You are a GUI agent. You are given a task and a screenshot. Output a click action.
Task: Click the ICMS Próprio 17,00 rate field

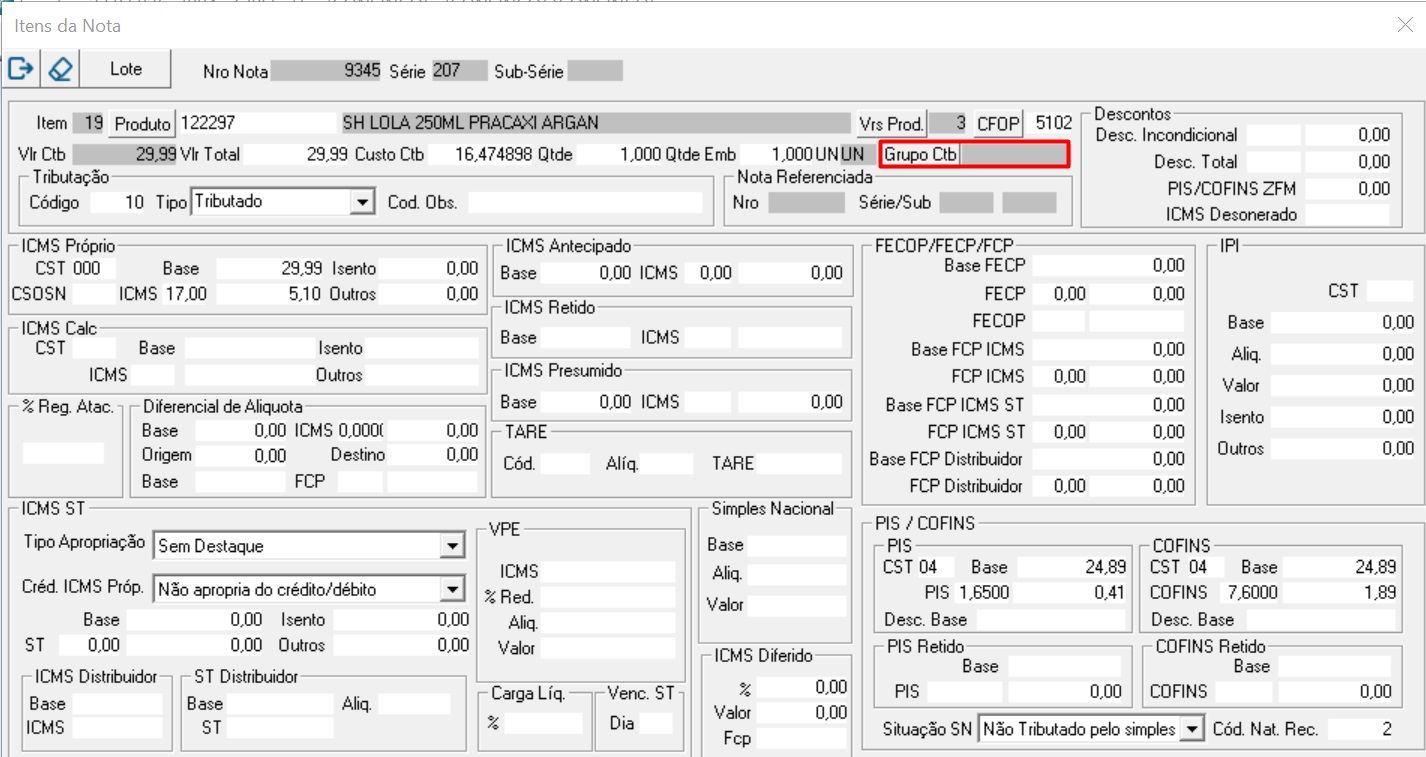coord(185,294)
